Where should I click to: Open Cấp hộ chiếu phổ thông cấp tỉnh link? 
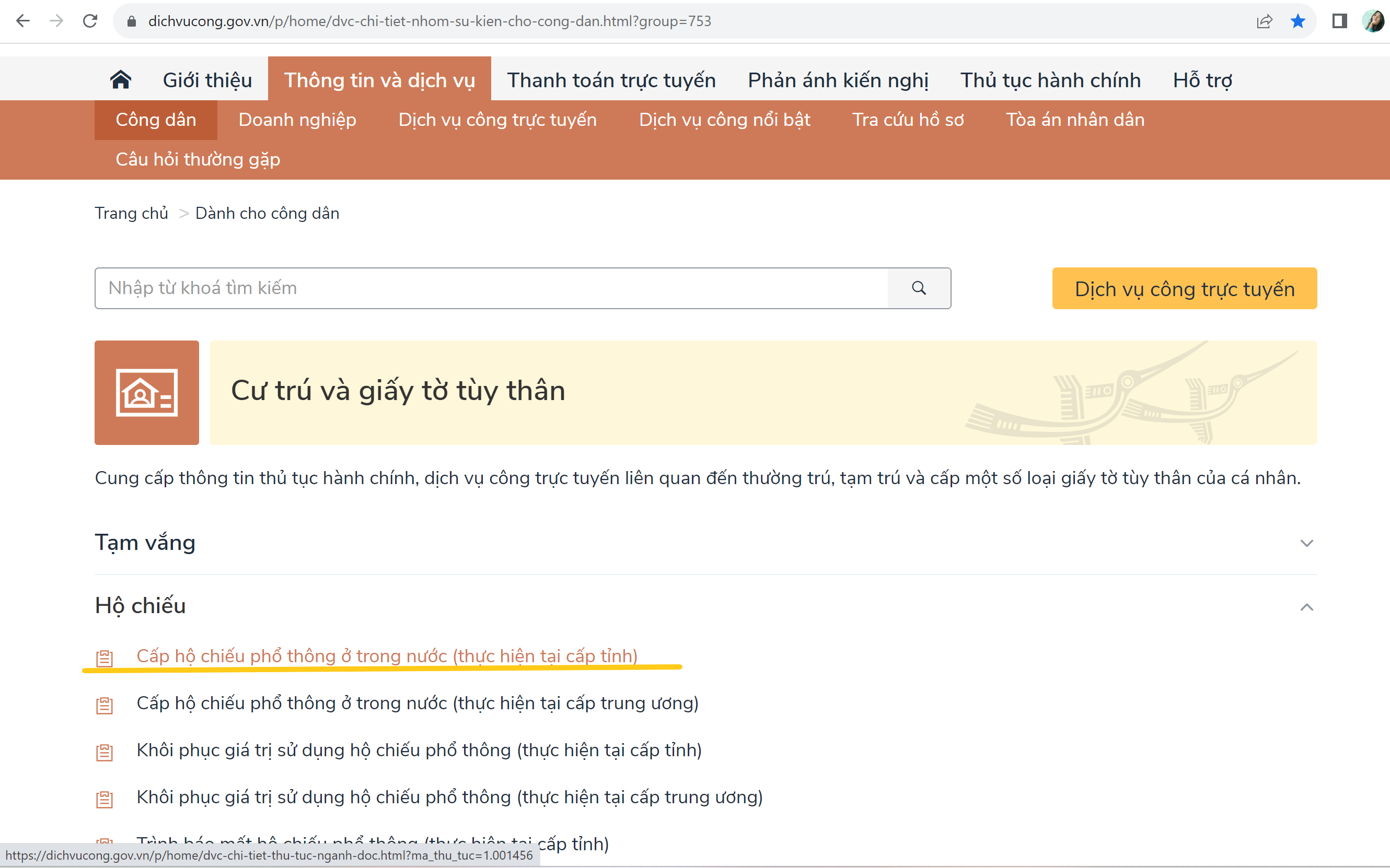click(x=387, y=655)
